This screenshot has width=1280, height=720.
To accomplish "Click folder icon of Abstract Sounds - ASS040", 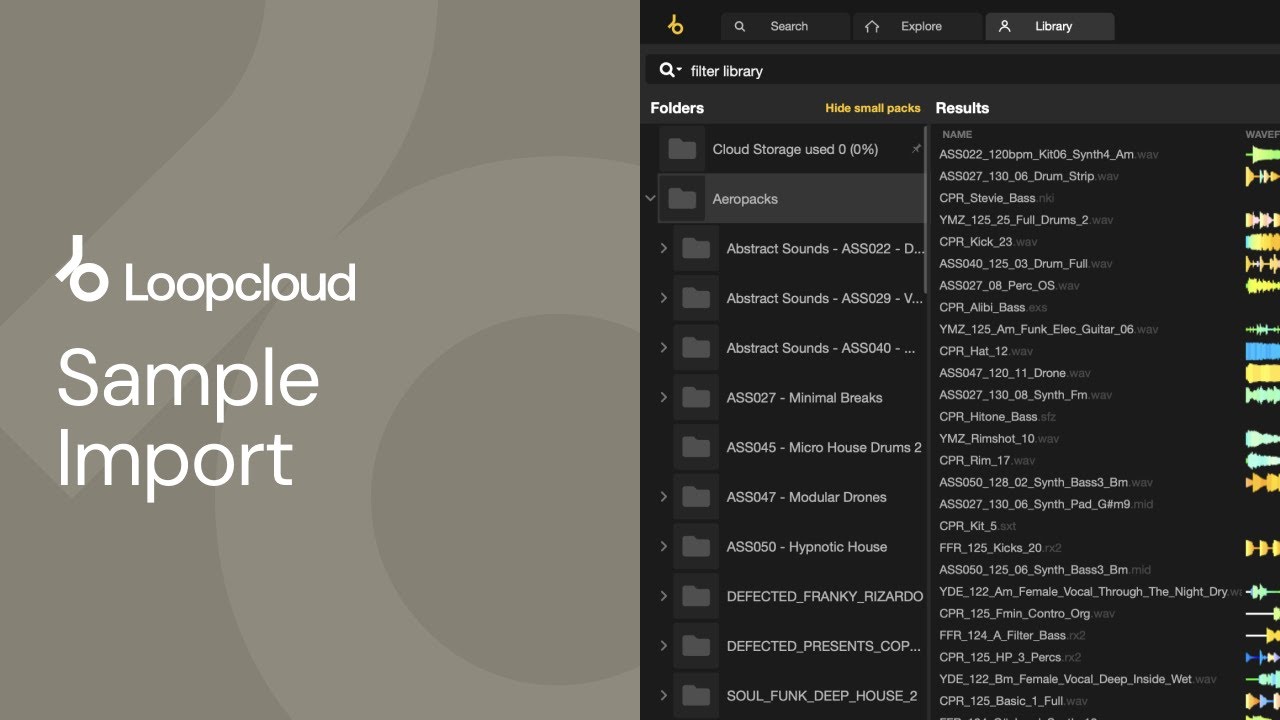I will (696, 348).
